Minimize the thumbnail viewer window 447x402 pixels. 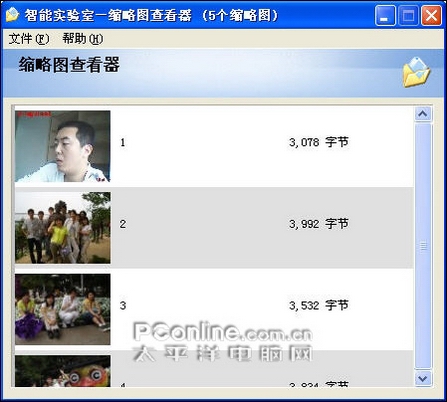pyautogui.click(x=385, y=15)
